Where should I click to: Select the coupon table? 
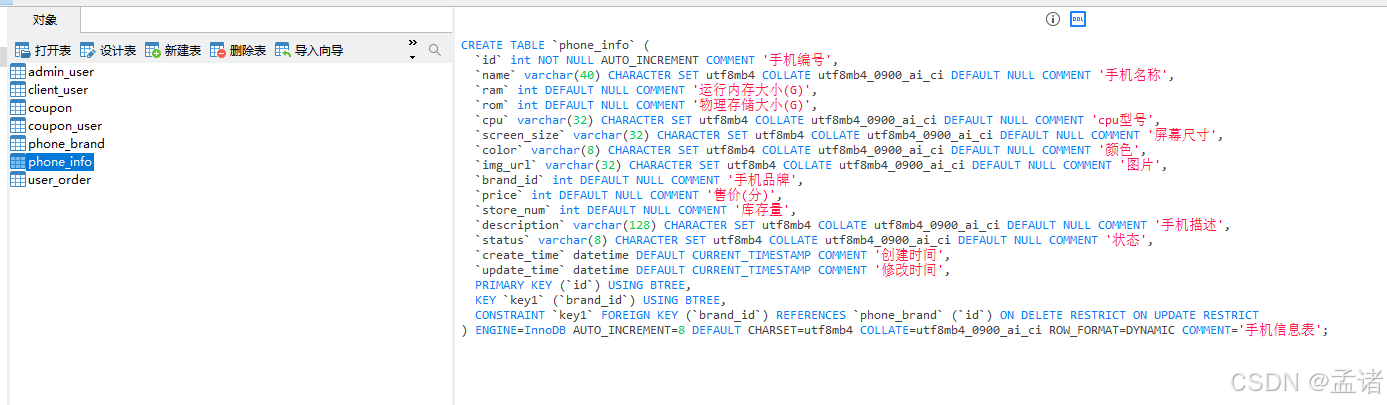point(41,108)
